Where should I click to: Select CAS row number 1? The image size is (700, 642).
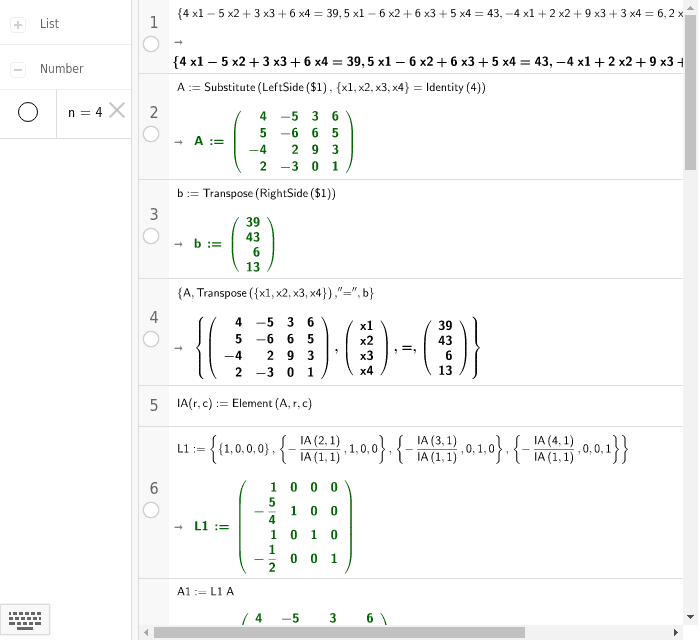pyautogui.click(x=154, y=22)
